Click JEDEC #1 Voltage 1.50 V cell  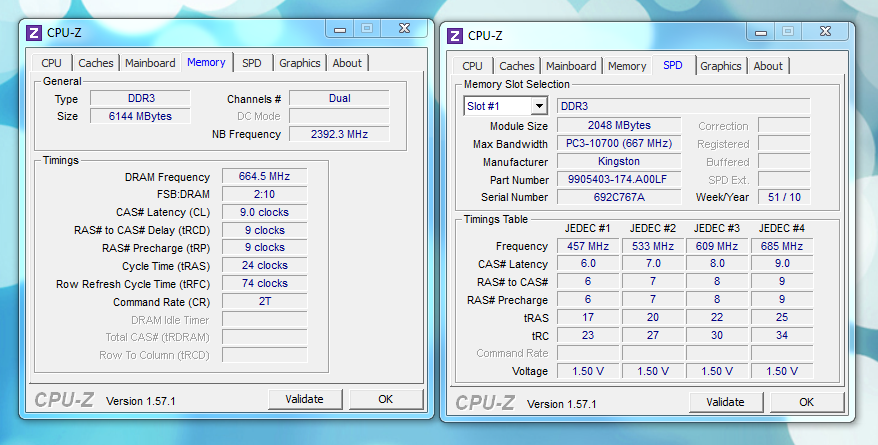pyautogui.click(x=588, y=371)
